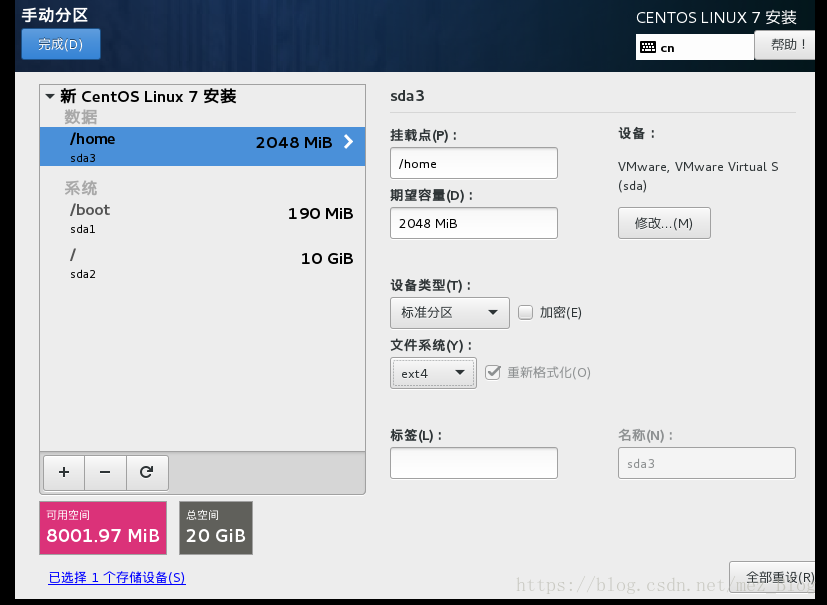Click the + icon to add a partition
827x605 pixels.
point(63,472)
